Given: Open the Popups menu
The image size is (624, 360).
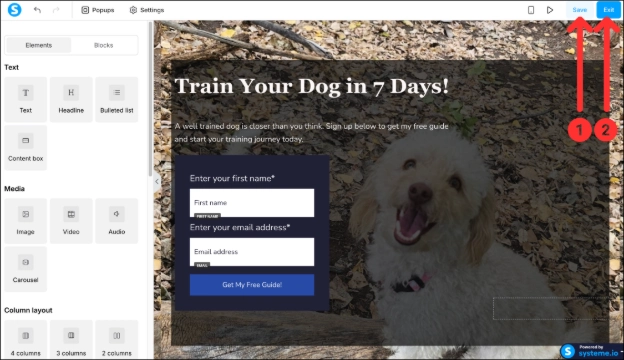Looking at the screenshot, I should pos(98,10).
